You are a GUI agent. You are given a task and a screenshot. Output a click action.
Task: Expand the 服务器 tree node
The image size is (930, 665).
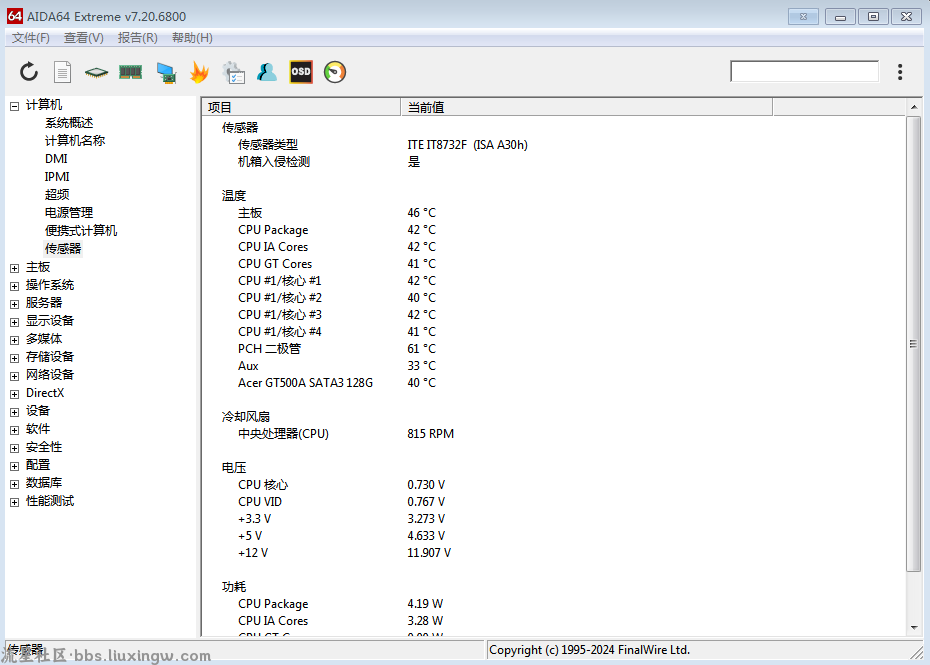tap(15, 304)
